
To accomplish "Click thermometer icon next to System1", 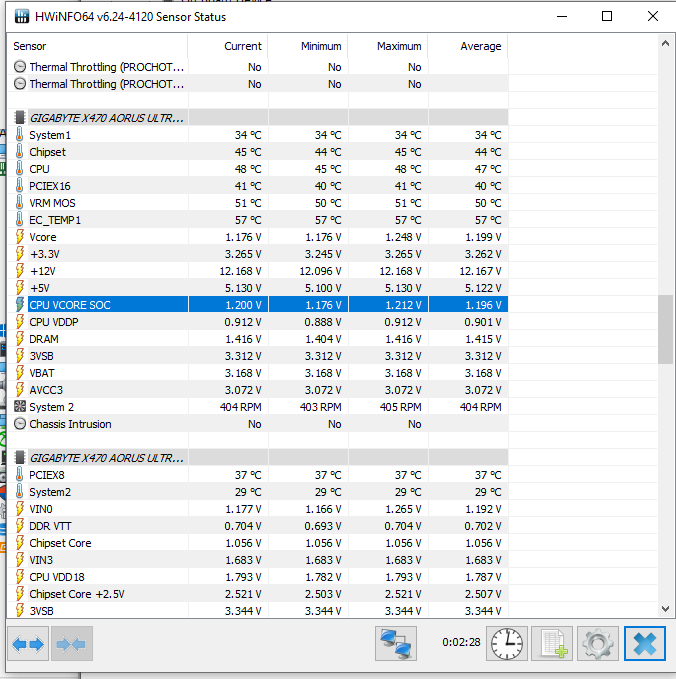I will tap(19, 135).
